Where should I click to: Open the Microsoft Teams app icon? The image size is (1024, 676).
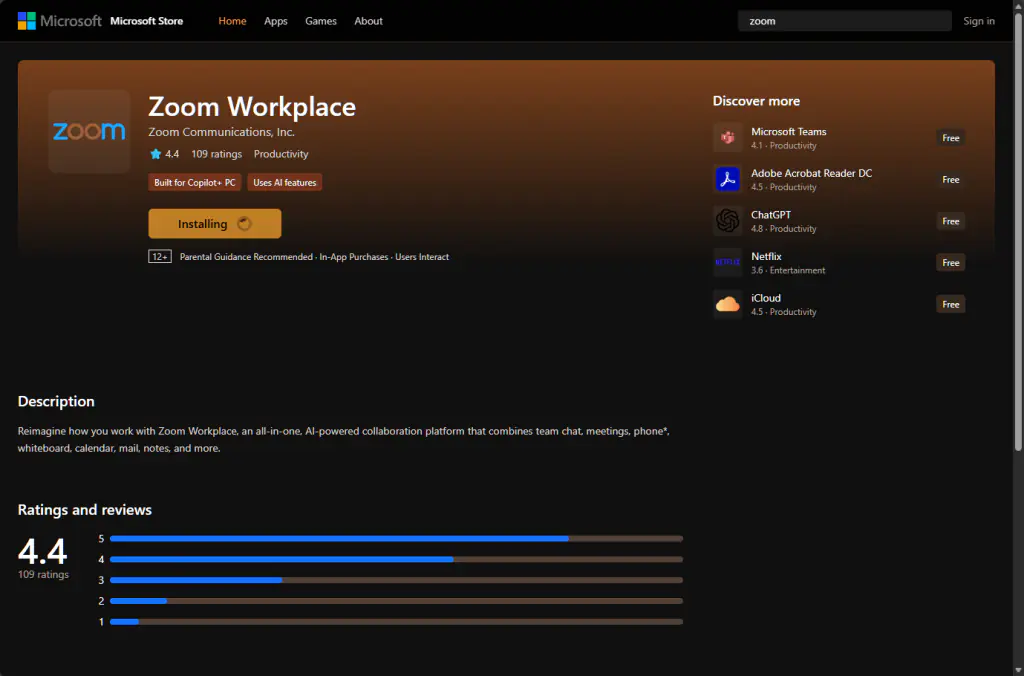click(x=727, y=138)
